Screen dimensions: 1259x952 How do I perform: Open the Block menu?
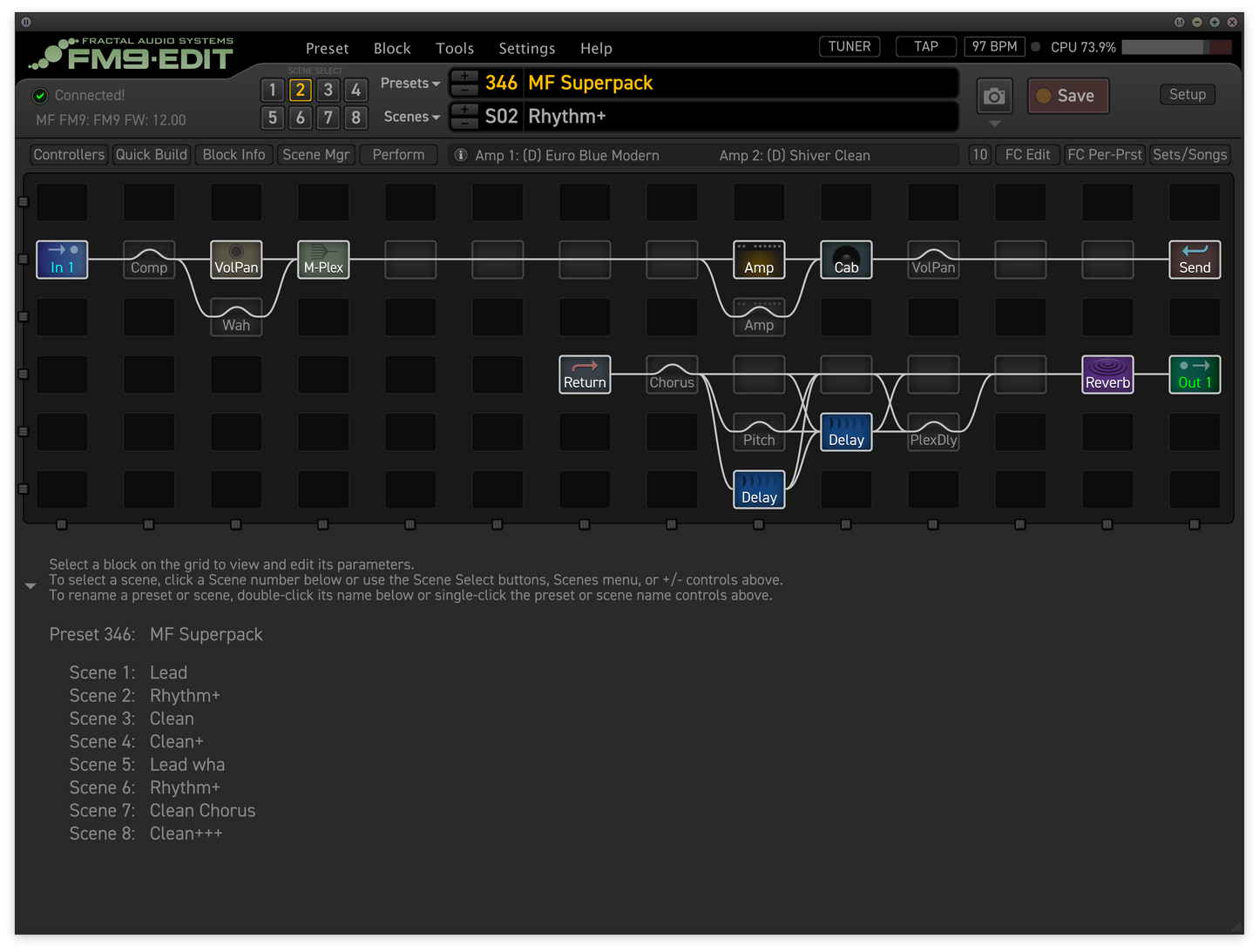coord(392,49)
